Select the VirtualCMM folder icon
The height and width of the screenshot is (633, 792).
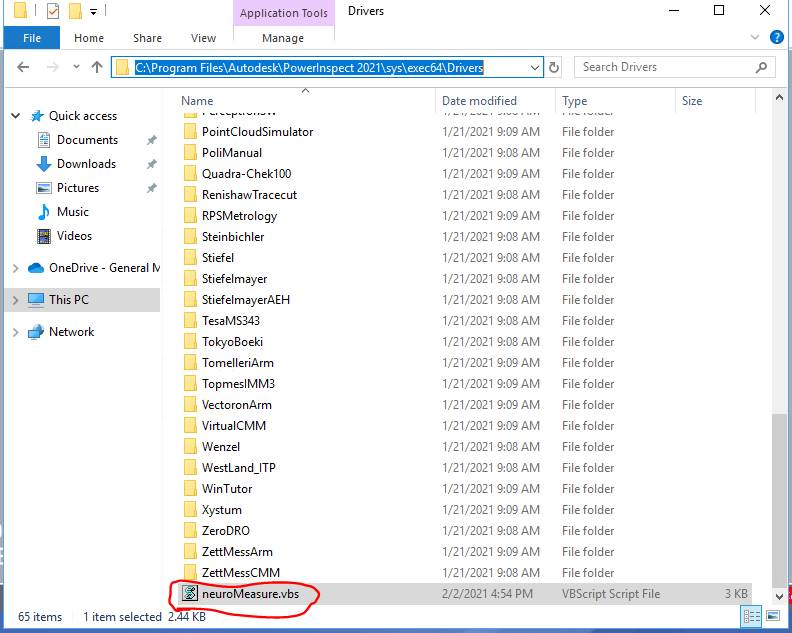tap(190, 426)
